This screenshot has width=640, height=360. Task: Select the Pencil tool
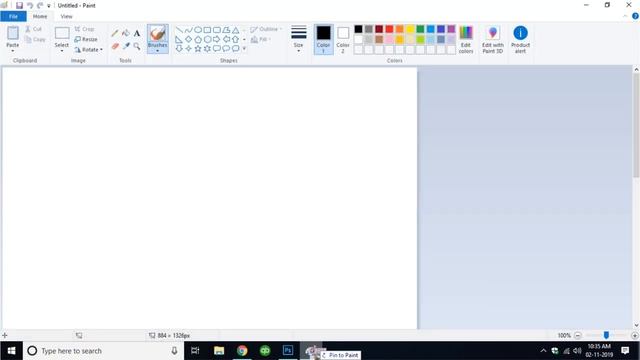[115, 33]
